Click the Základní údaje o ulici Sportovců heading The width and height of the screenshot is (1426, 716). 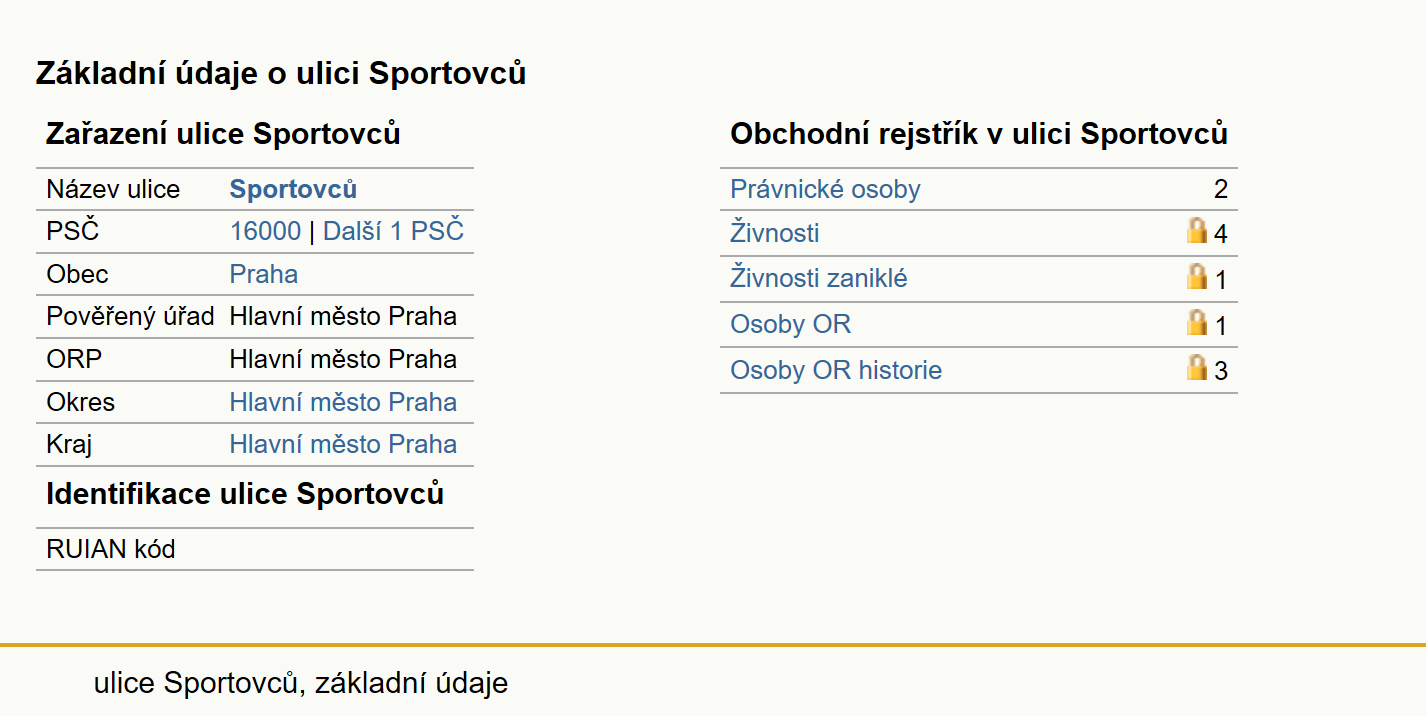[281, 73]
